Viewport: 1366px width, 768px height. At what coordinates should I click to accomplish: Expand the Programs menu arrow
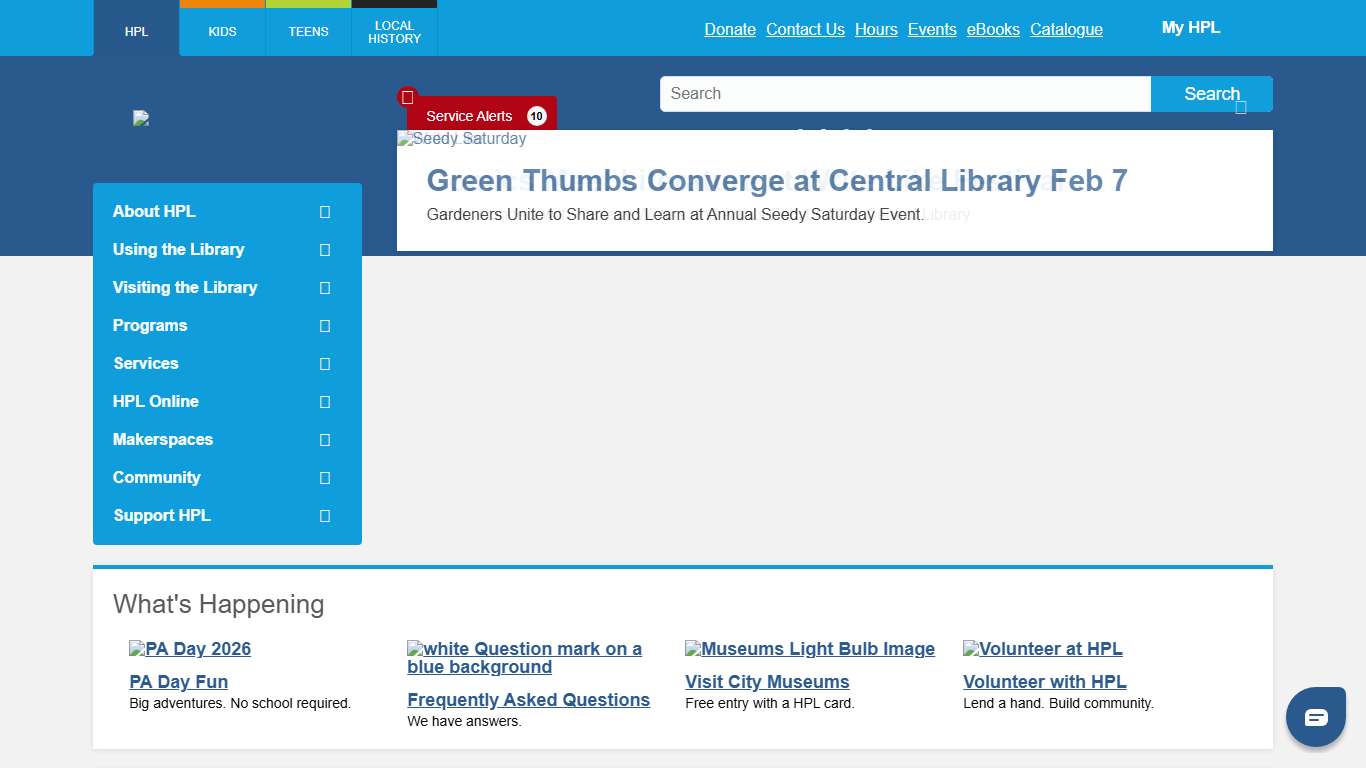tap(325, 326)
